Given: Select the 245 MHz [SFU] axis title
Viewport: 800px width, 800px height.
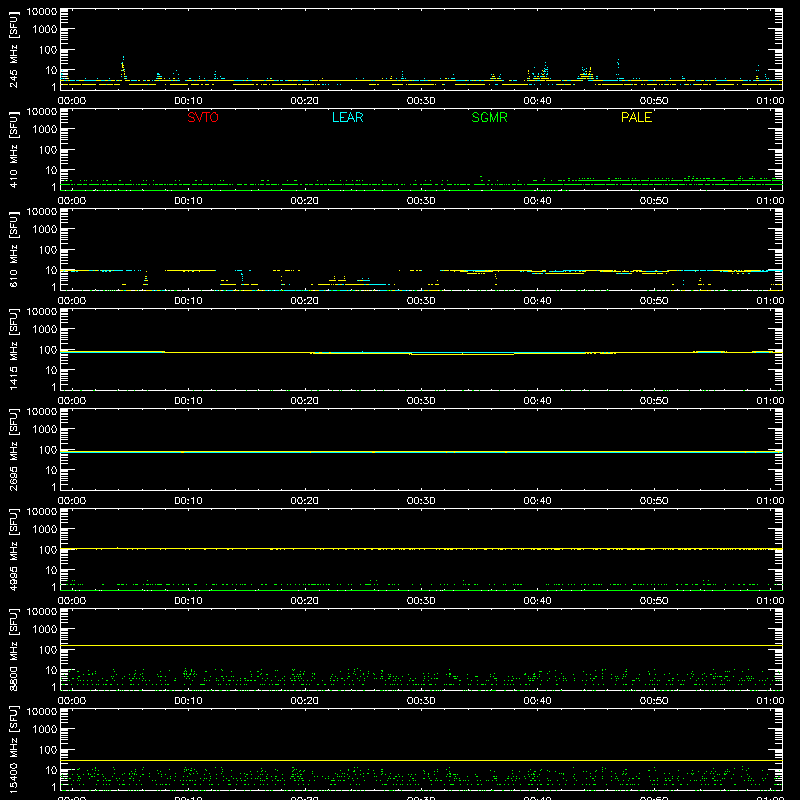Looking at the screenshot, I should coord(13,49).
